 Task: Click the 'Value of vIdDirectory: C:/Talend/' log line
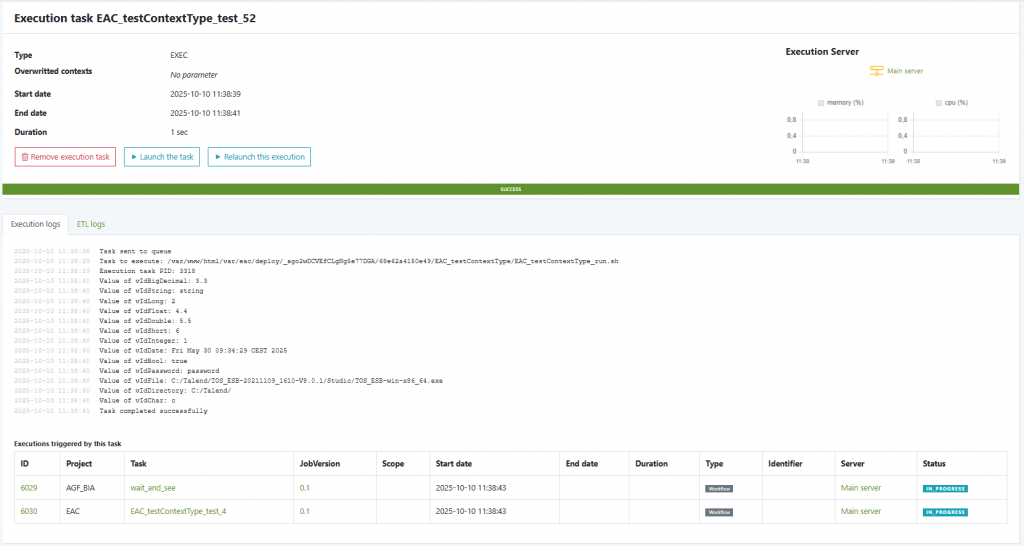(165, 391)
